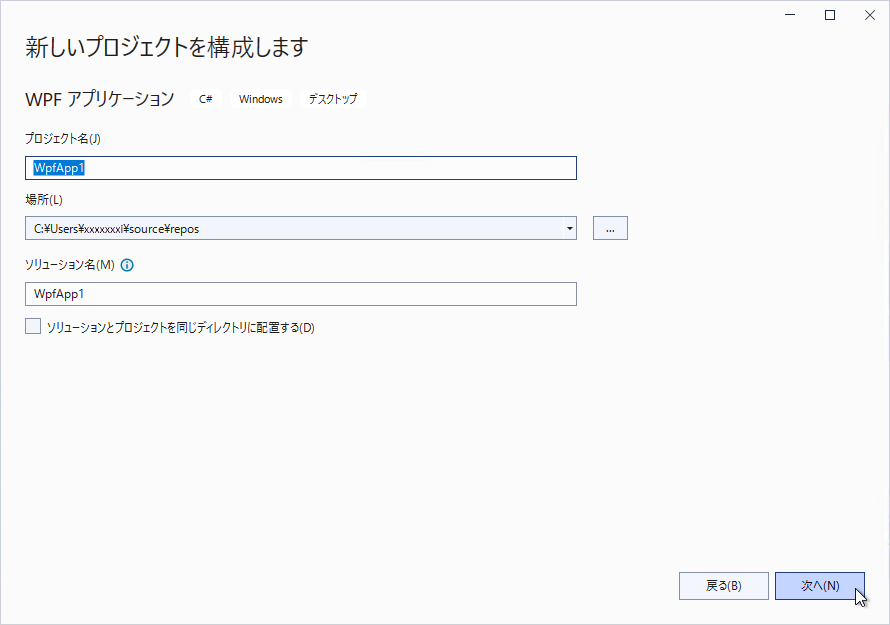Proceed with the 次へ(N) button
The image size is (890, 625).
click(x=820, y=586)
